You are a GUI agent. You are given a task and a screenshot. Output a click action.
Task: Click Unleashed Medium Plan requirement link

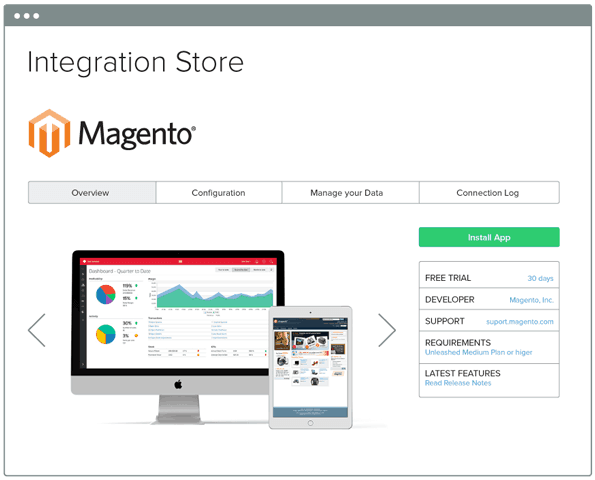[479, 352]
